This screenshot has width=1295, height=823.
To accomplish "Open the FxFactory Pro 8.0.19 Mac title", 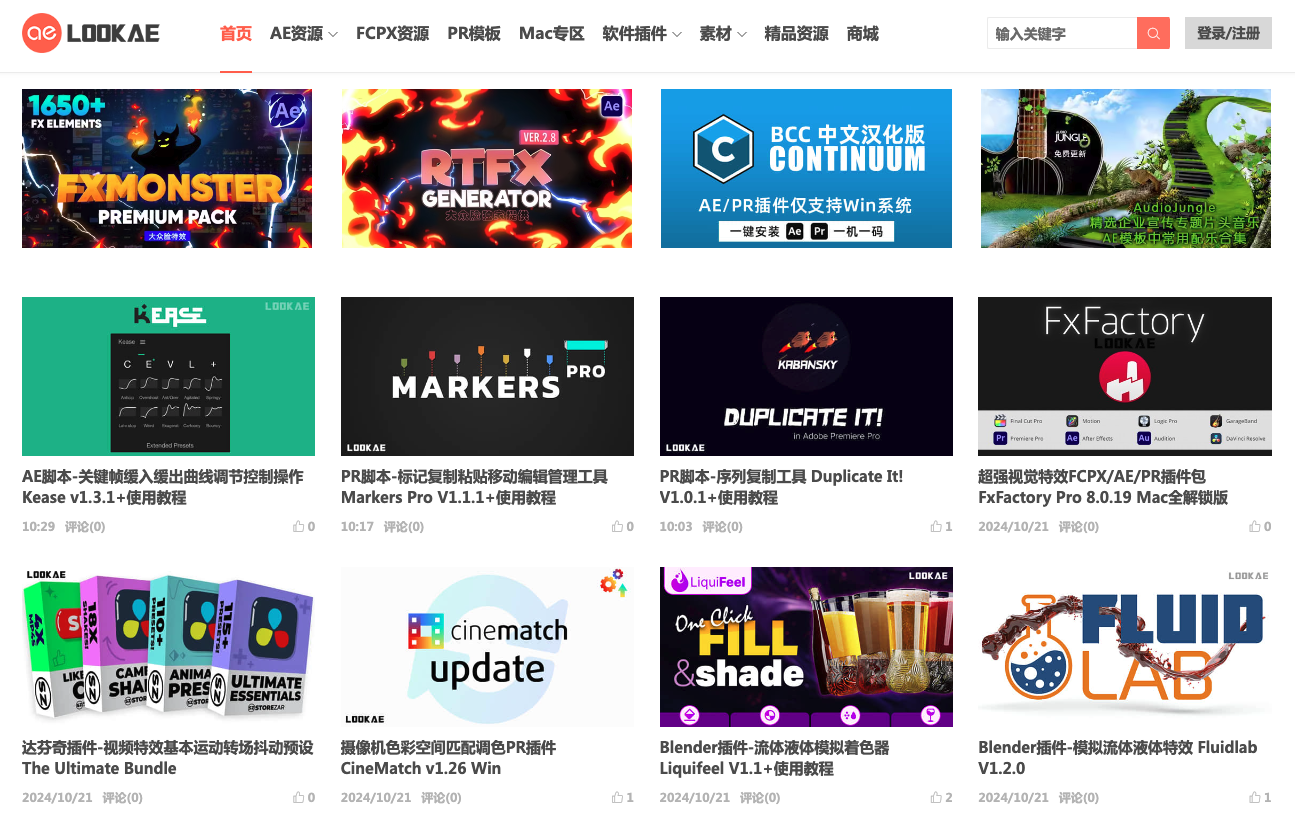I will pyautogui.click(x=1103, y=487).
